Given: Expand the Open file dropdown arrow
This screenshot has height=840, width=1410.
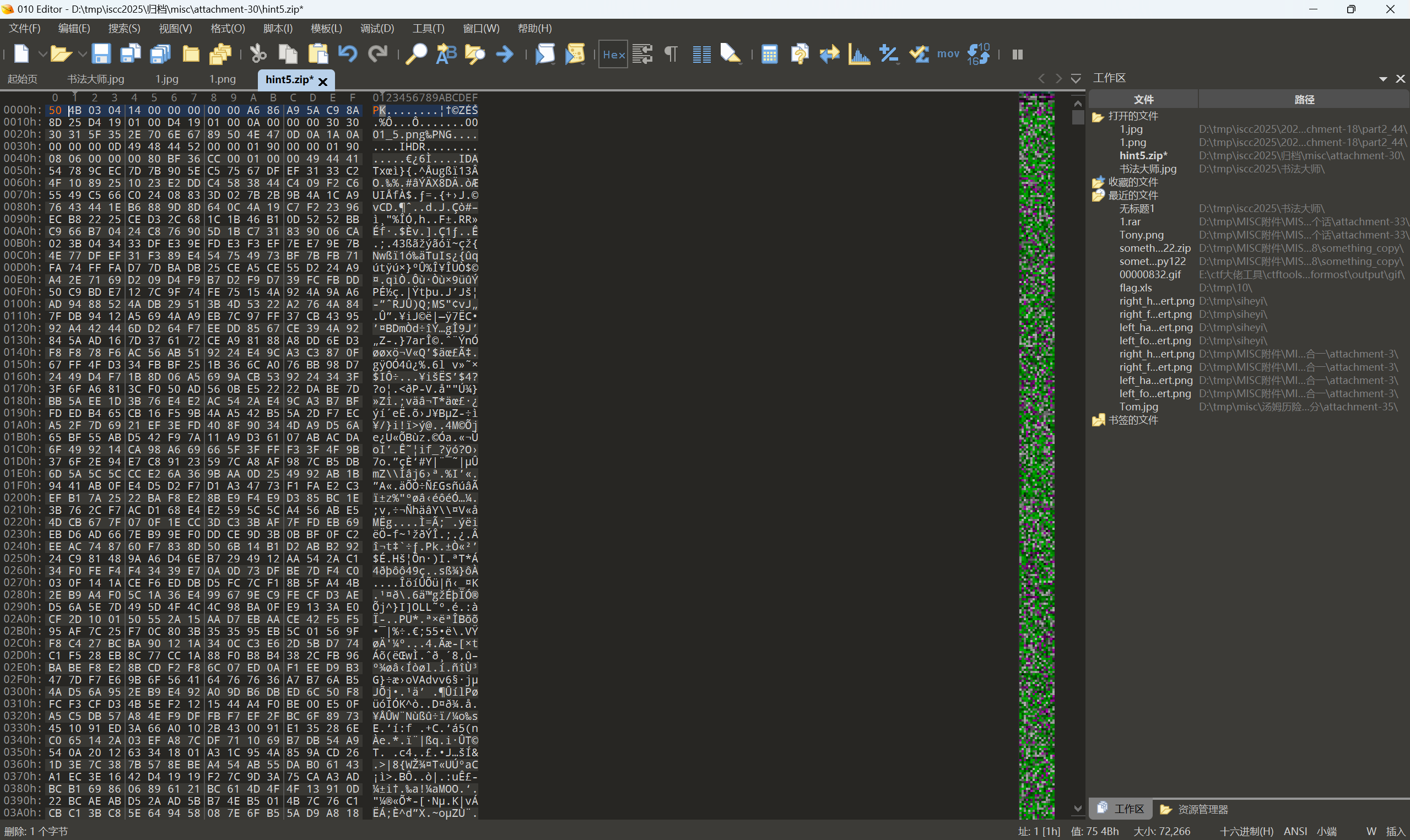Looking at the screenshot, I should pyautogui.click(x=82, y=55).
